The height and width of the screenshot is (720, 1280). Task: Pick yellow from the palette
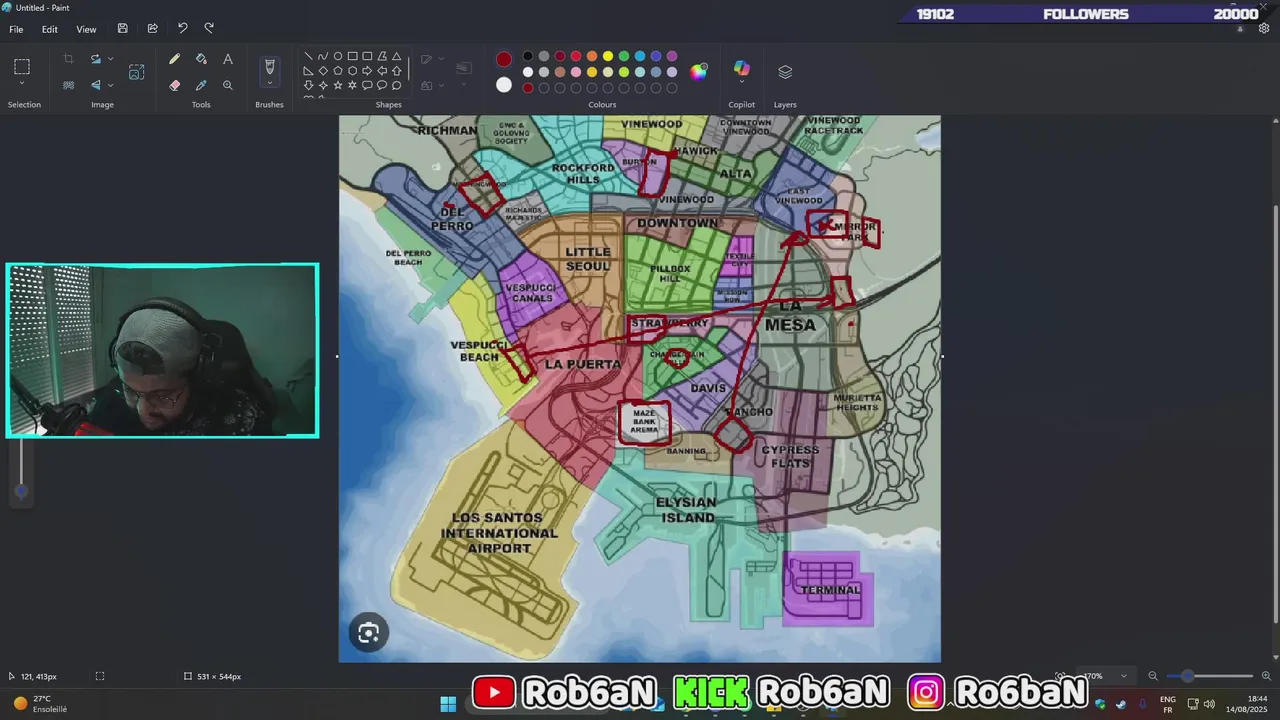click(x=608, y=56)
